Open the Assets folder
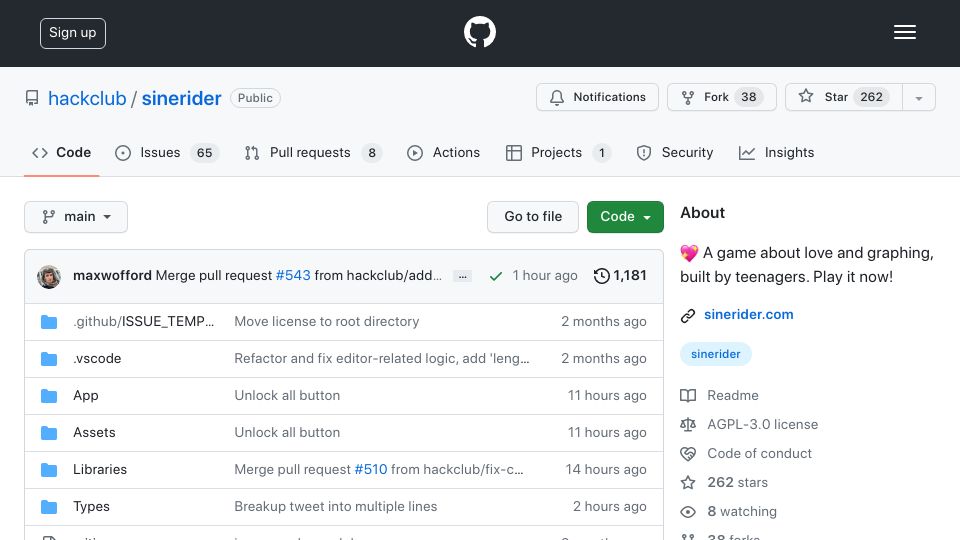 point(94,432)
